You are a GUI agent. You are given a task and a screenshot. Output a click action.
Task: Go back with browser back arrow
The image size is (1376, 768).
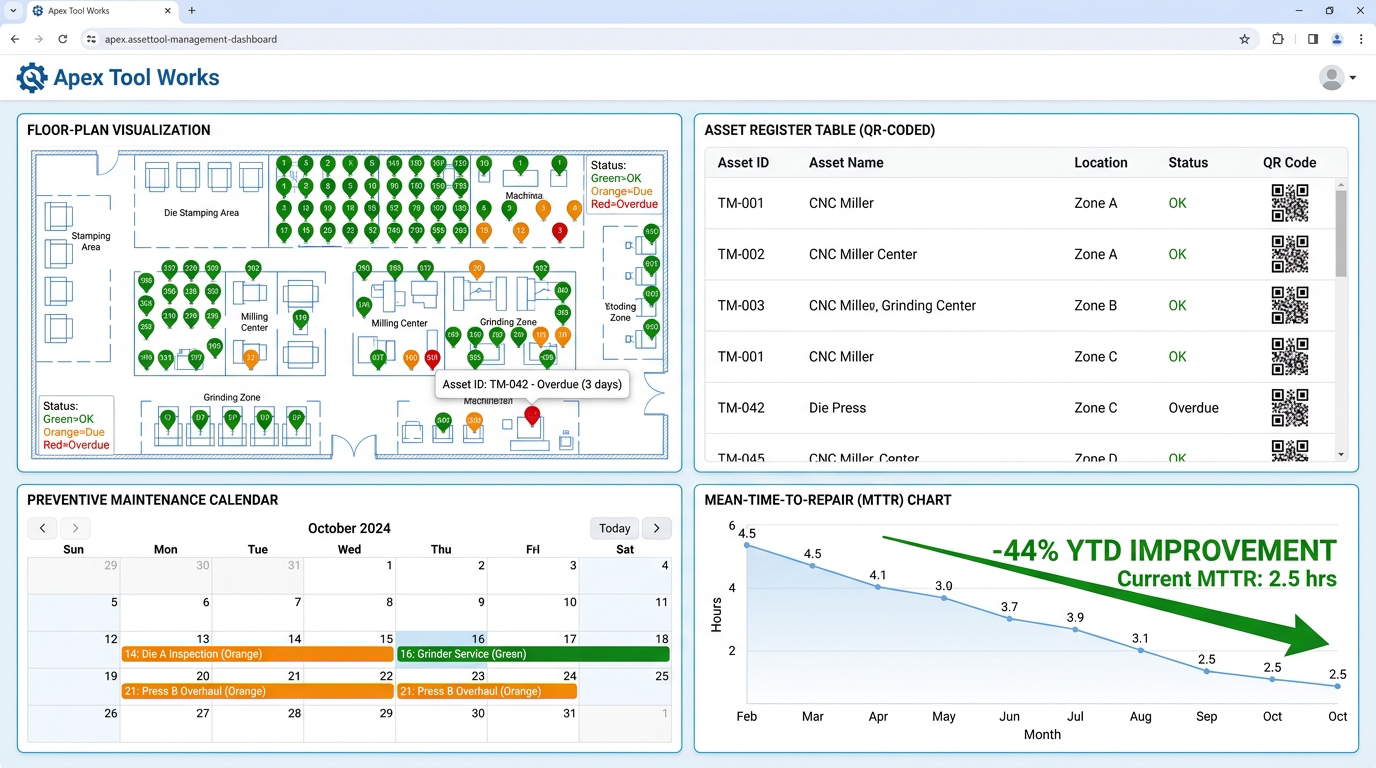click(15, 39)
